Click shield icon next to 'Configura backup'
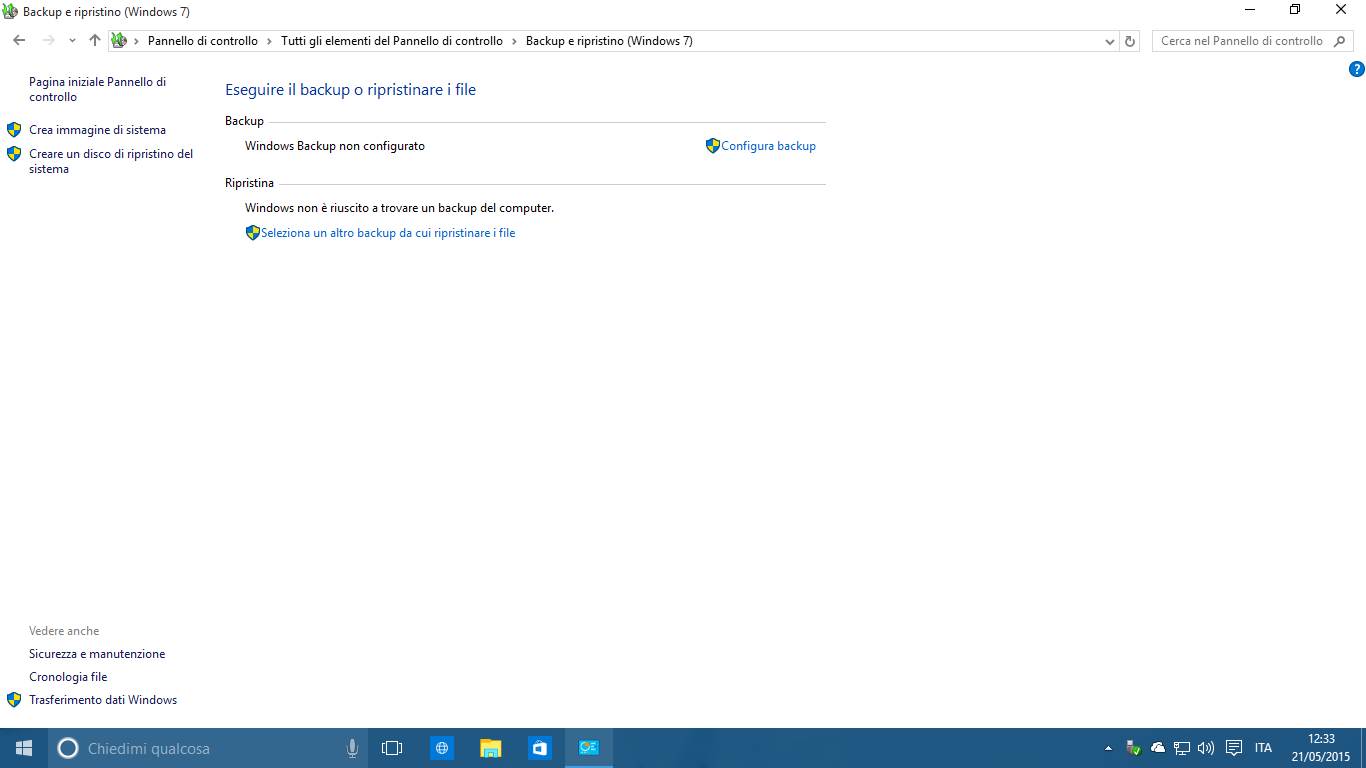The image size is (1366, 768). coord(713,146)
